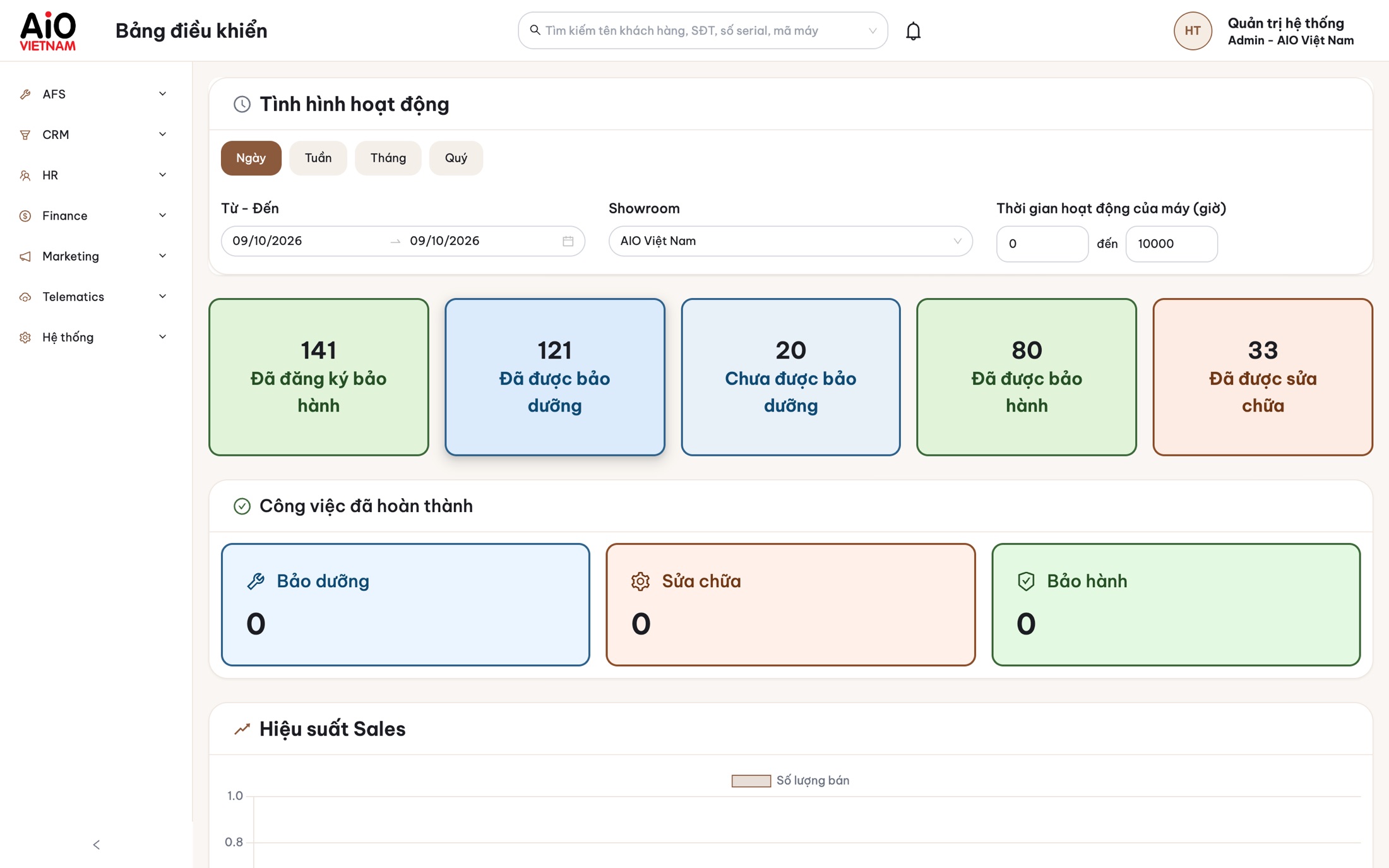Open the 20 Chưa được bảo dưỡng card

790,377
